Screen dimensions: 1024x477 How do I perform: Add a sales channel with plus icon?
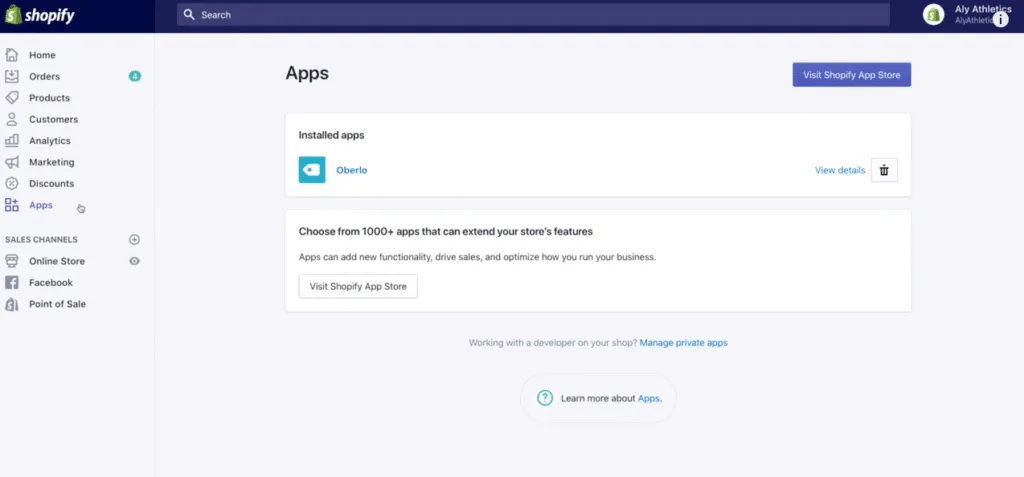(x=135, y=240)
